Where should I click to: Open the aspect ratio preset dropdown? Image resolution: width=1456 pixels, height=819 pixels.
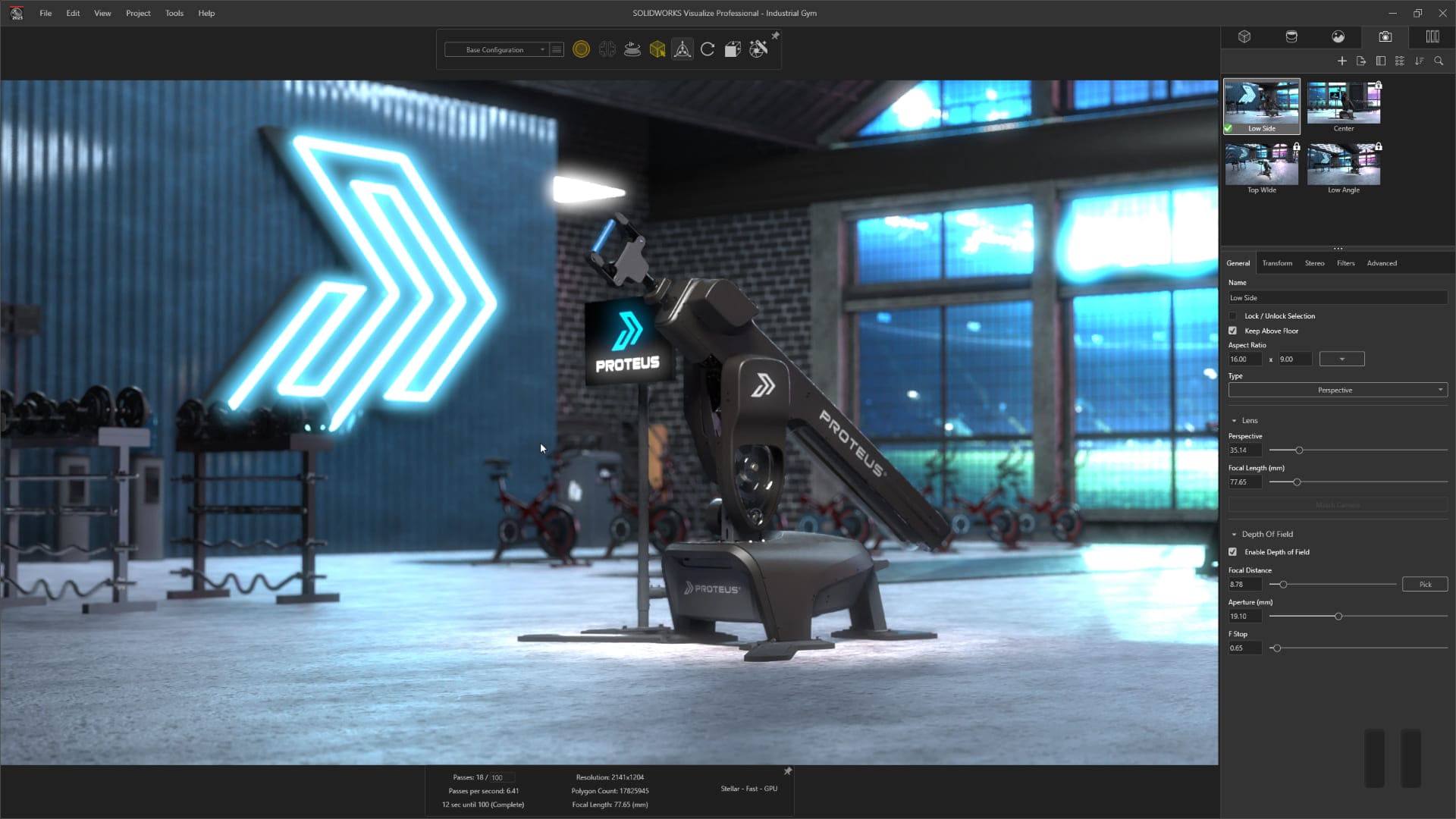point(1341,359)
